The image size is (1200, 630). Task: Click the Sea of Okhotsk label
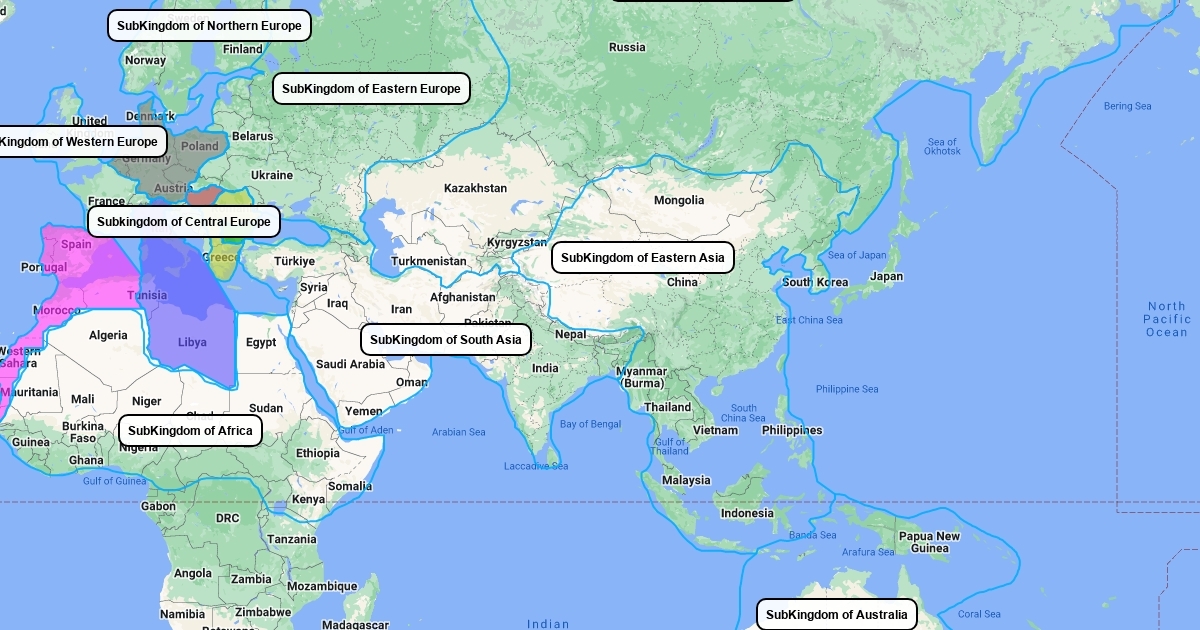(942, 146)
